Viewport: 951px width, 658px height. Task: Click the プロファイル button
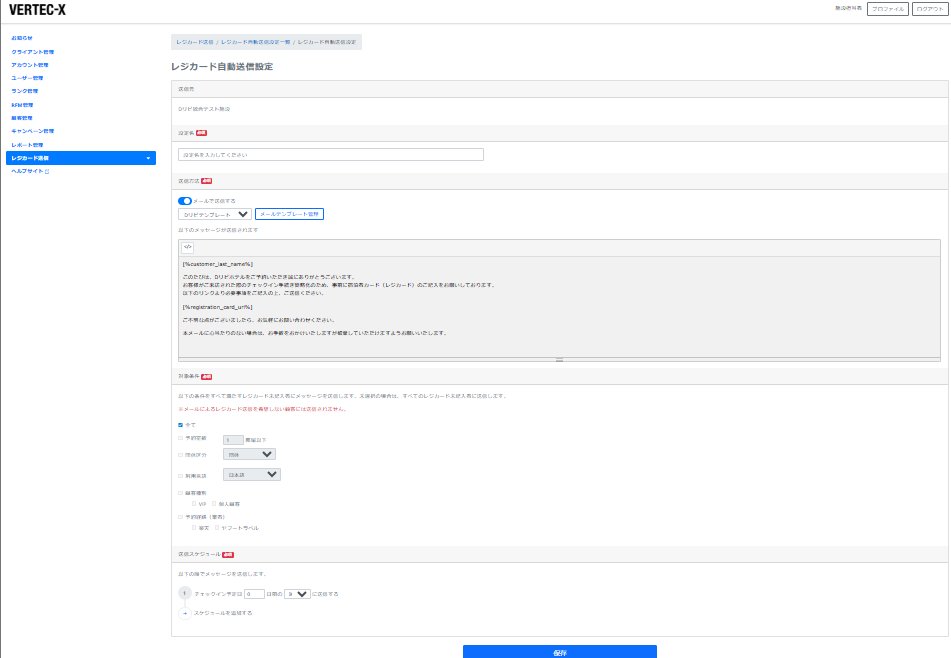[x=888, y=9]
